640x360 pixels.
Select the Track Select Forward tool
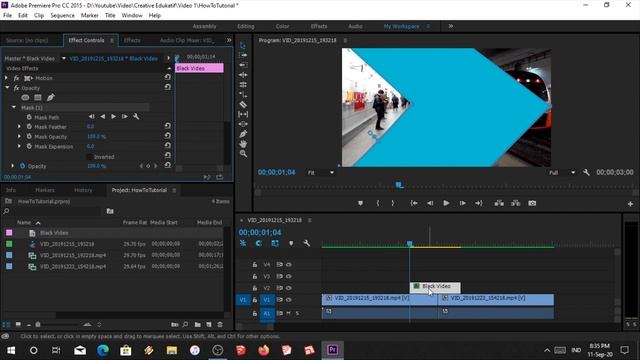click(x=243, y=55)
